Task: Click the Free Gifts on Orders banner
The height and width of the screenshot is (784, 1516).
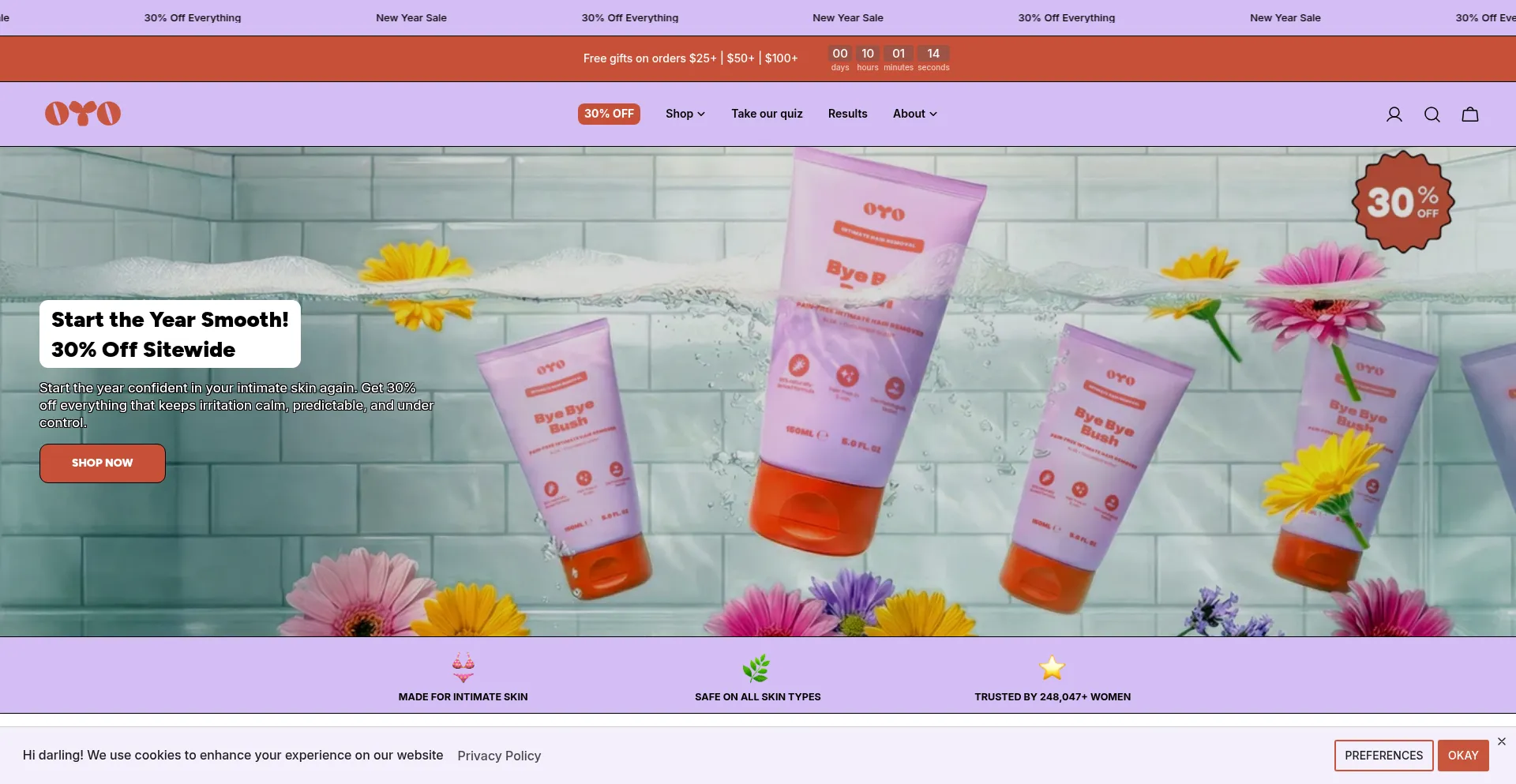Action: [x=689, y=58]
